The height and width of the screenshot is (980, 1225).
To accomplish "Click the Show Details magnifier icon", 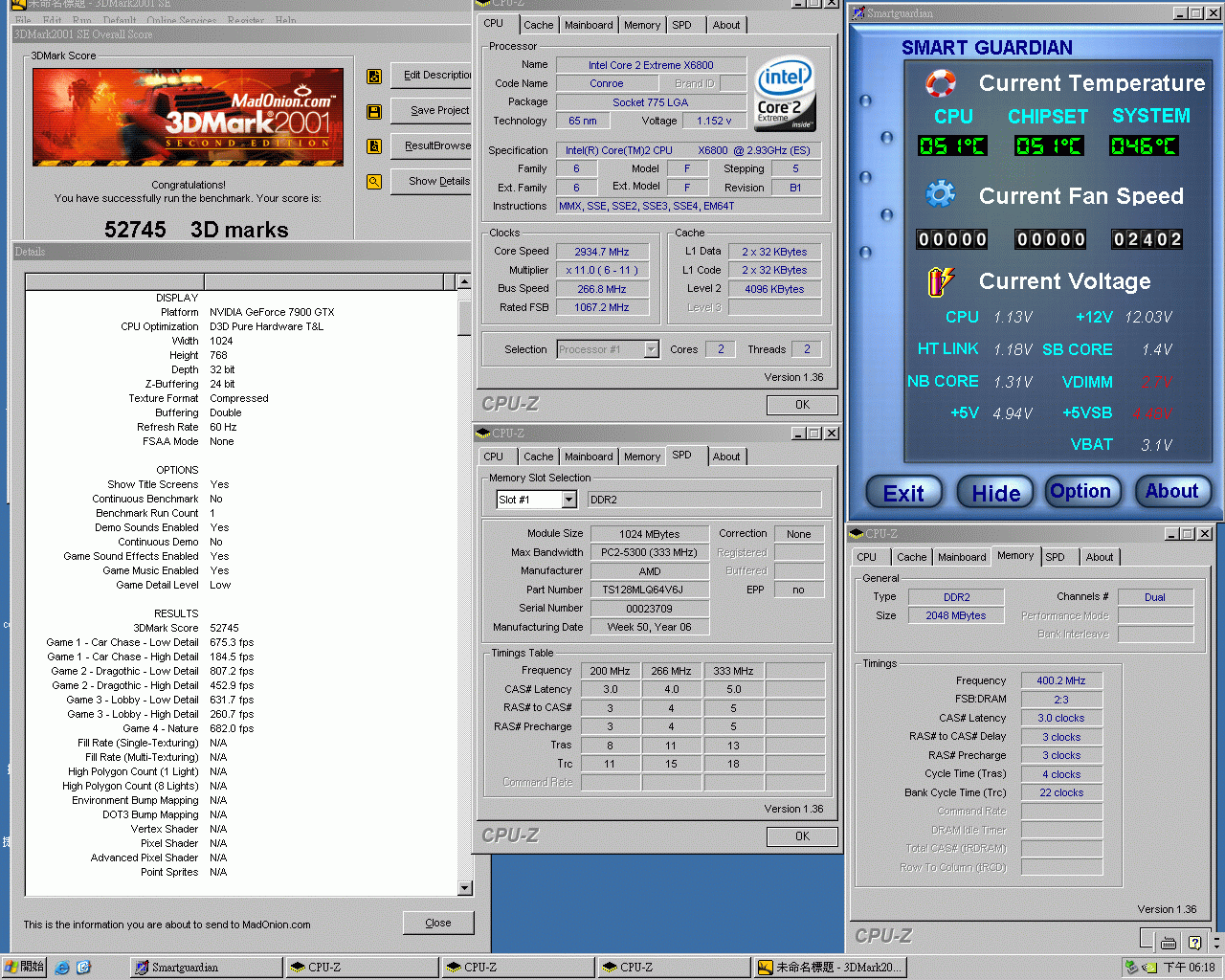I will 374,182.
